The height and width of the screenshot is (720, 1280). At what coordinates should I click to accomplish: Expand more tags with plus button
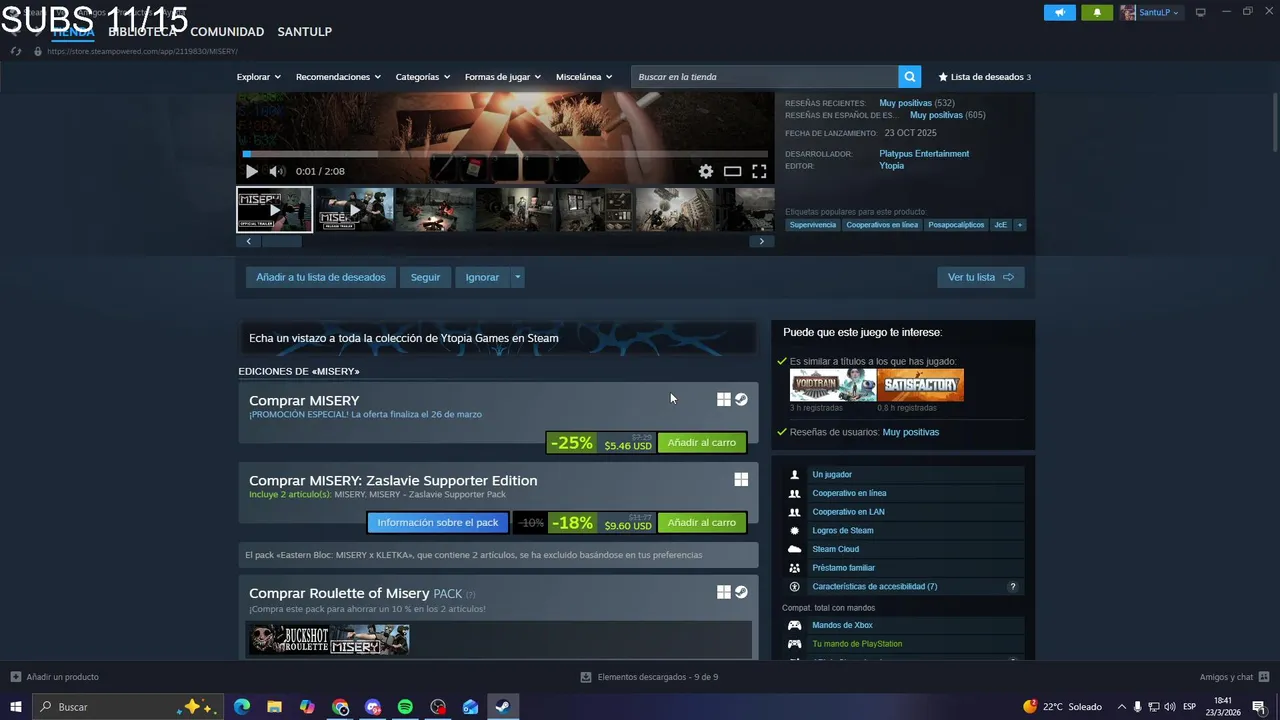point(1020,225)
